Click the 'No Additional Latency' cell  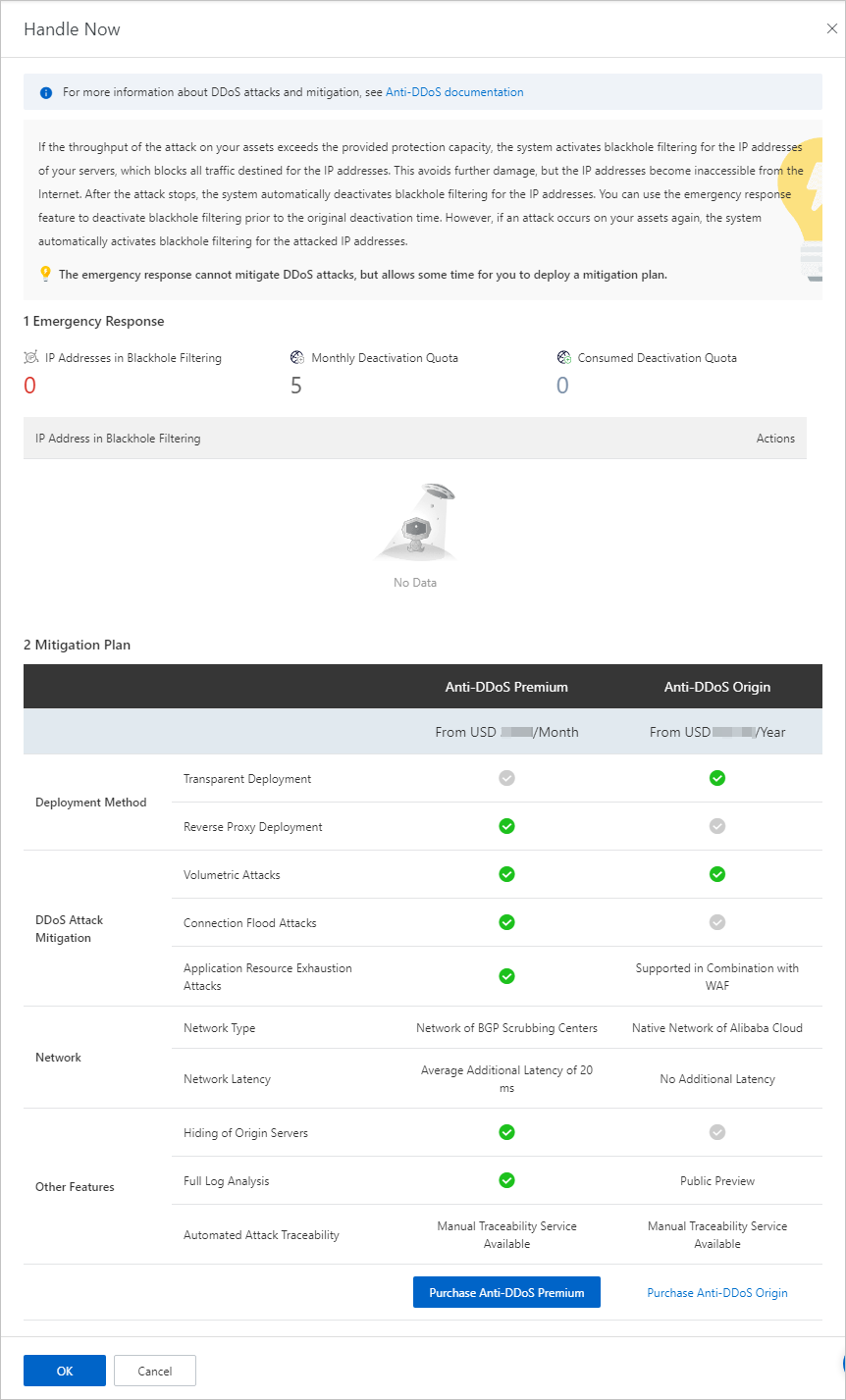pos(717,1079)
